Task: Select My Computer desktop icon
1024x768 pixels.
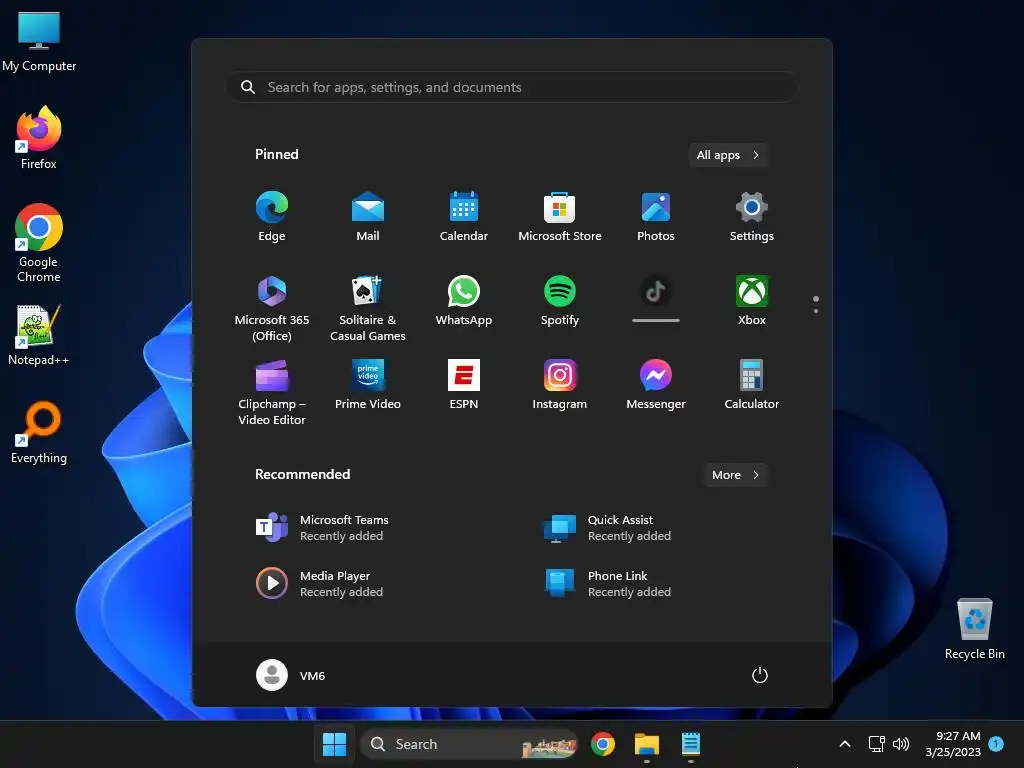Action: (39, 42)
